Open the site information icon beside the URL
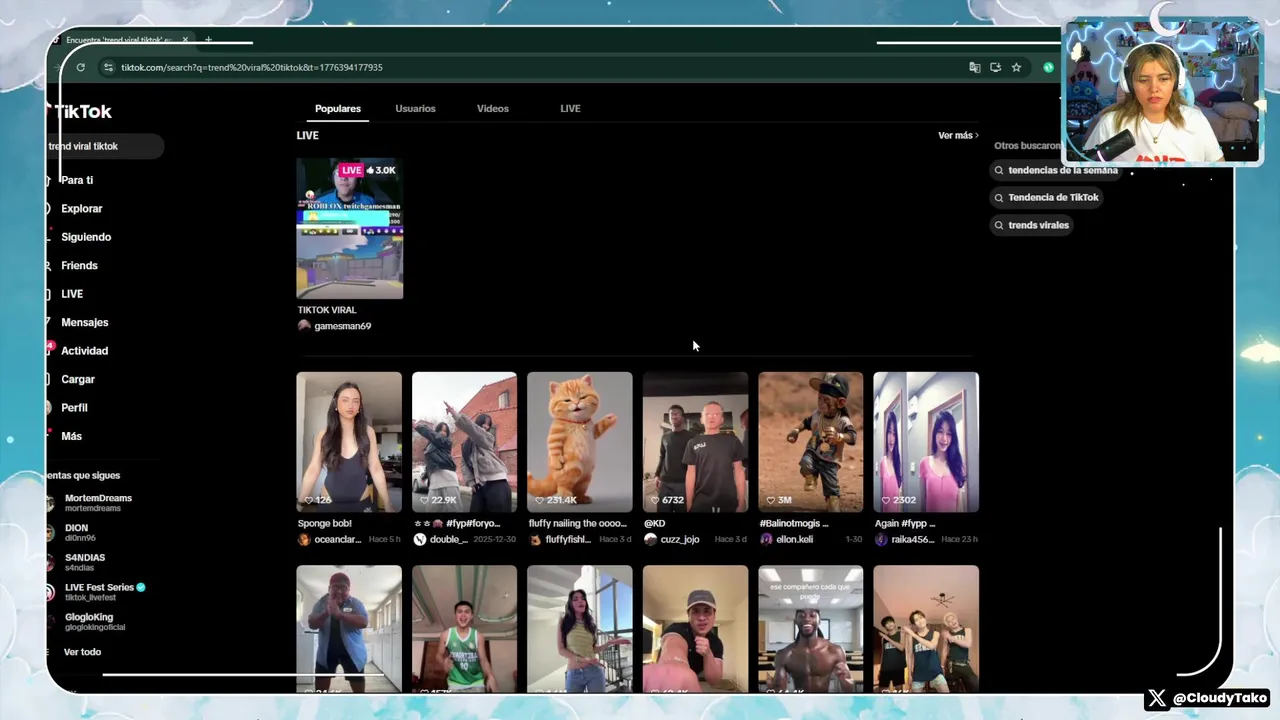Viewport: 1280px width, 720px height. (x=108, y=67)
